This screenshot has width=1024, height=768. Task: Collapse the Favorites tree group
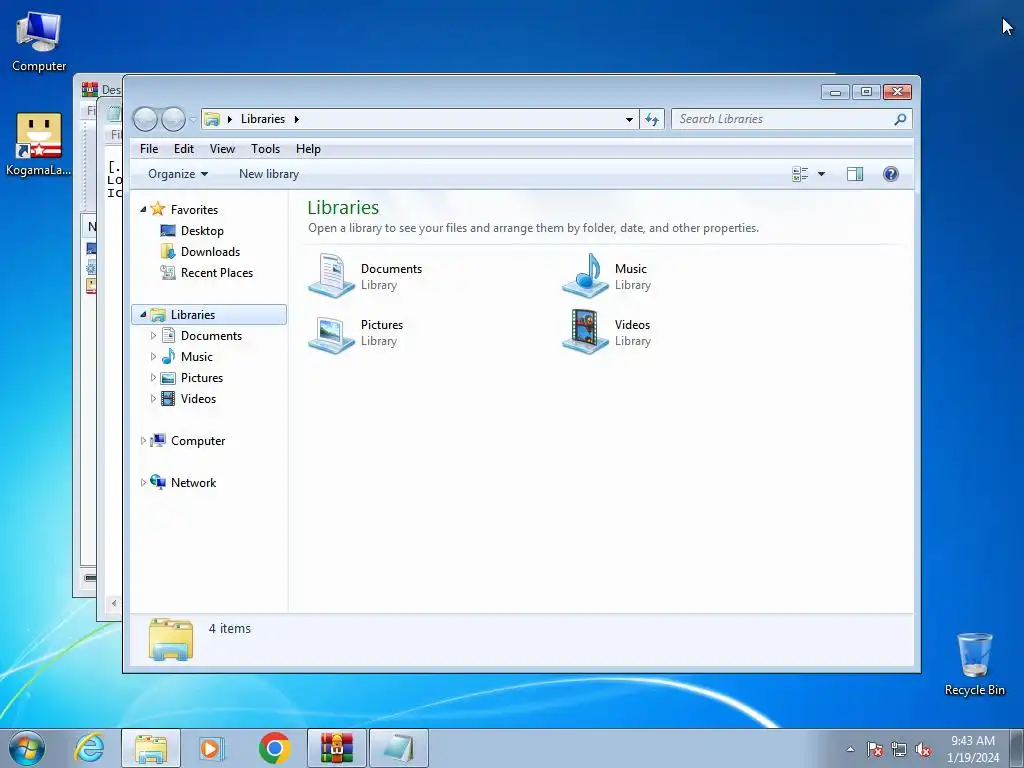click(143, 210)
